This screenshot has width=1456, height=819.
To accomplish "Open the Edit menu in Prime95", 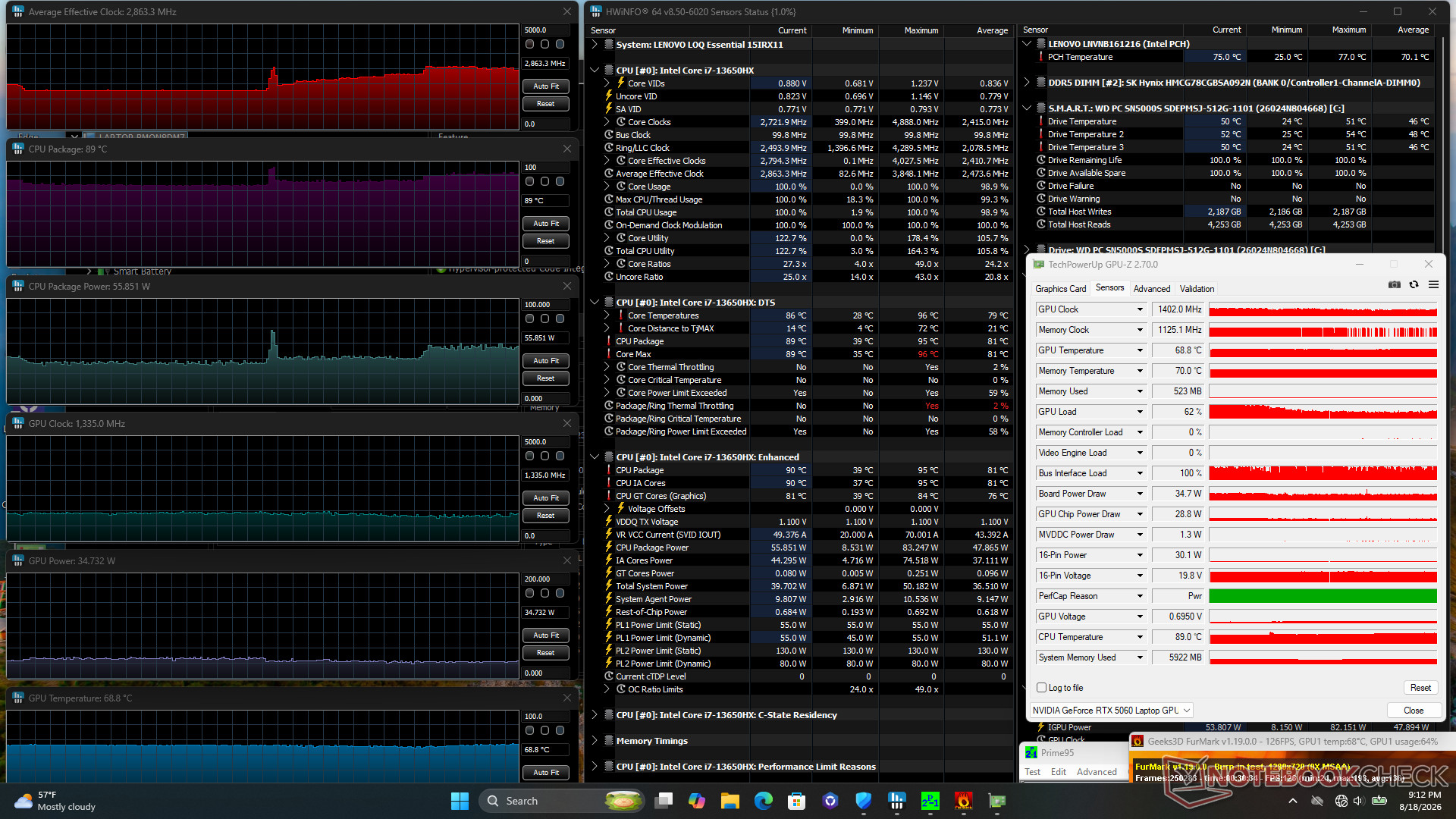I will coord(1059,772).
